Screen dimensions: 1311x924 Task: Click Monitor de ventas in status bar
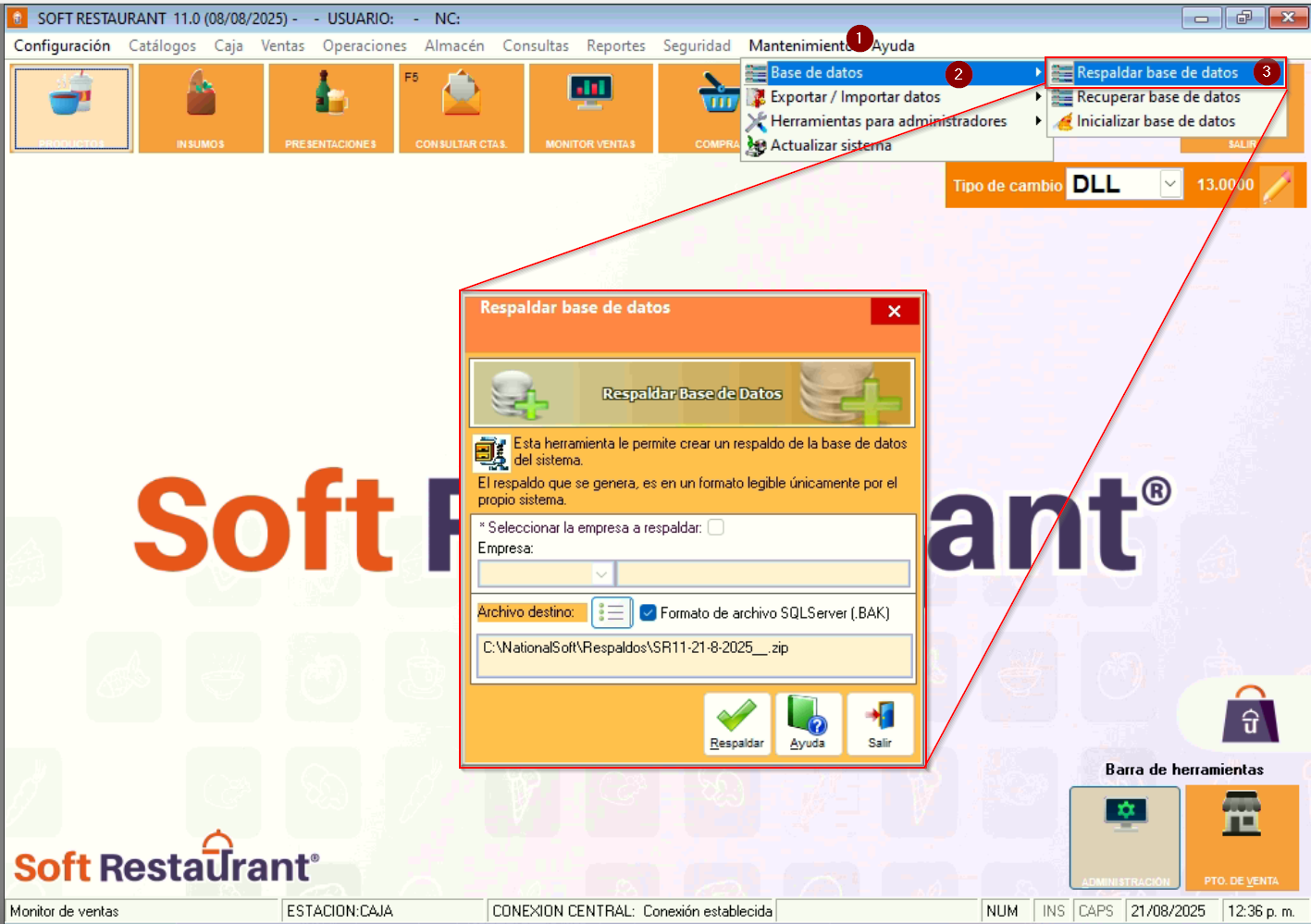click(65, 911)
